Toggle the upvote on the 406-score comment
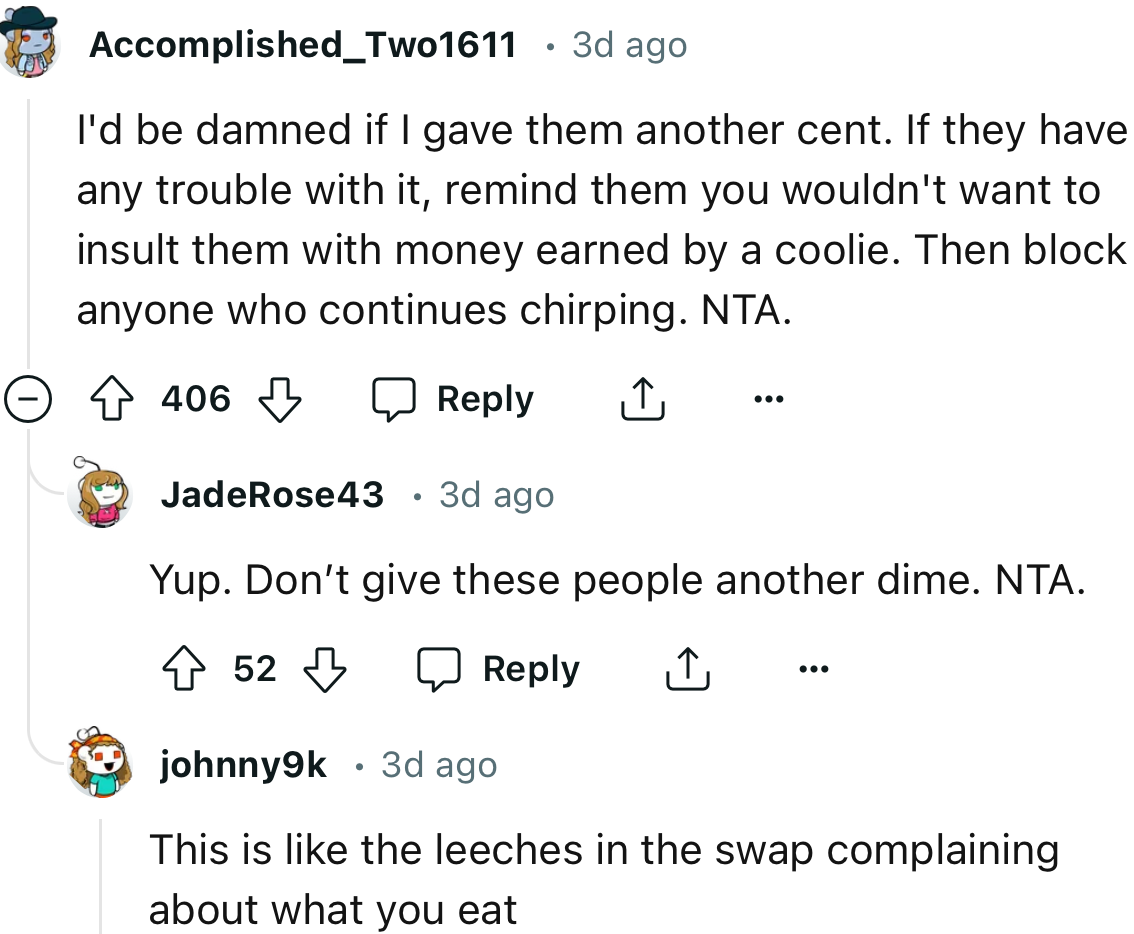The height and width of the screenshot is (934, 1134). click(x=113, y=398)
